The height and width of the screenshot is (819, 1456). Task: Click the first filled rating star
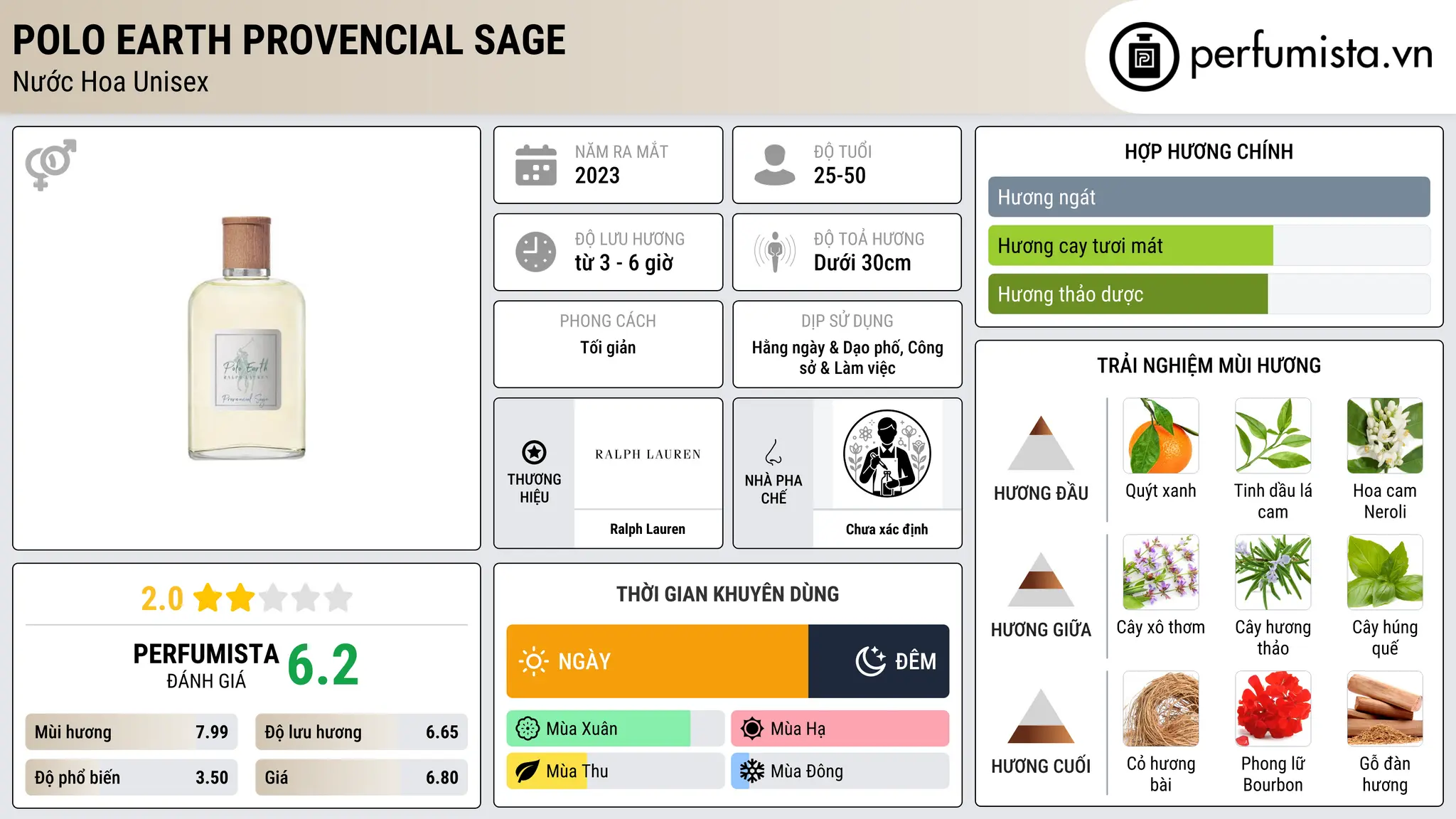[208, 597]
